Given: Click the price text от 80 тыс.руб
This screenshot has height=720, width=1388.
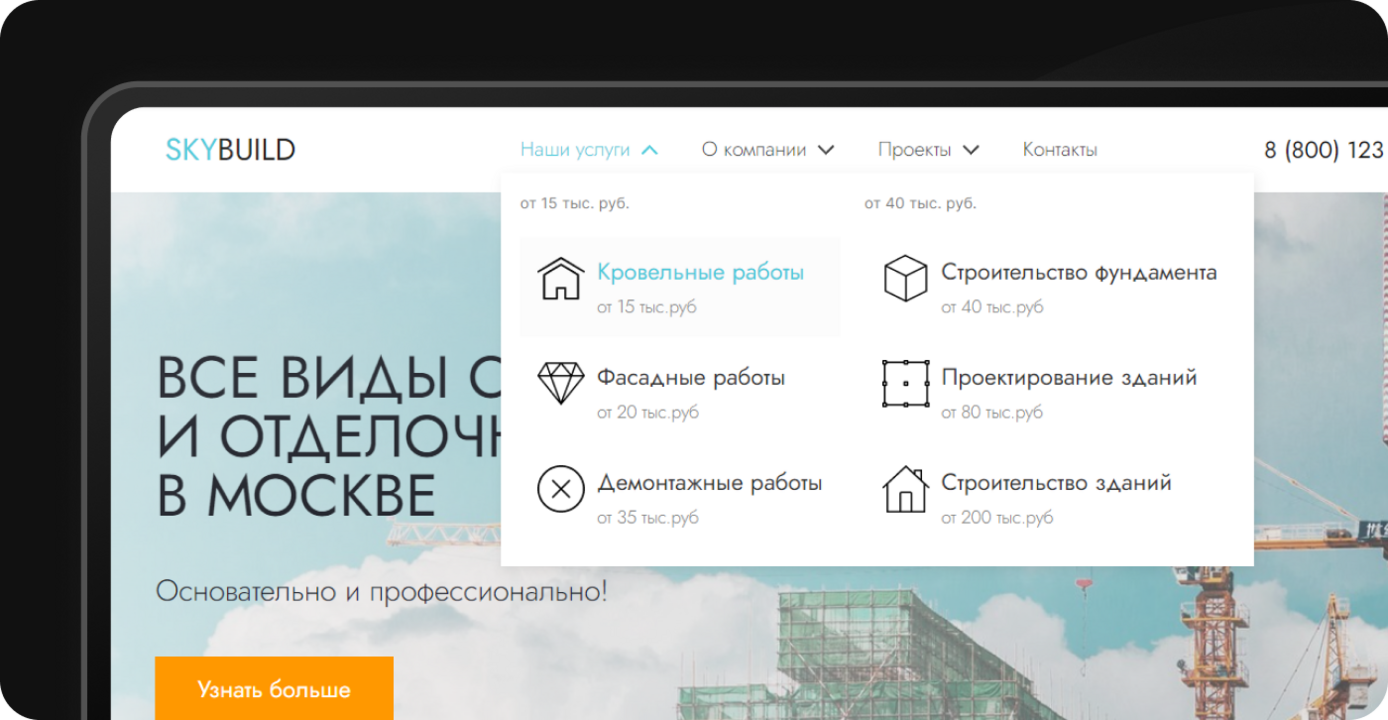Looking at the screenshot, I should click(992, 412).
